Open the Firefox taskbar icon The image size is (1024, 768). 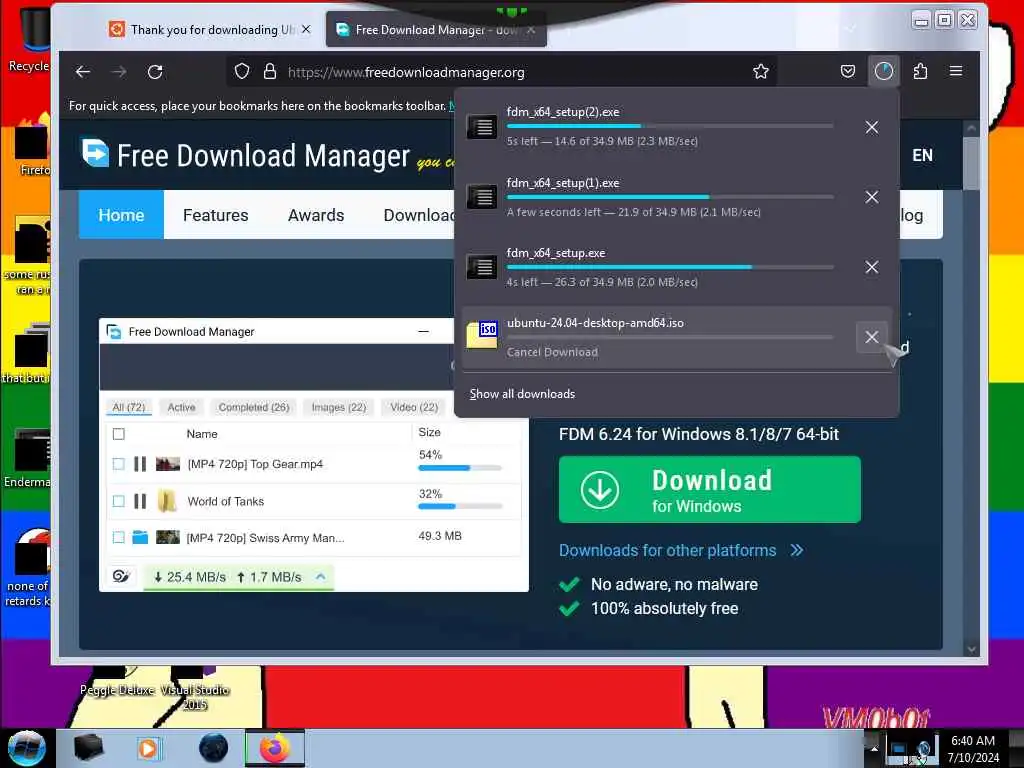click(x=275, y=748)
